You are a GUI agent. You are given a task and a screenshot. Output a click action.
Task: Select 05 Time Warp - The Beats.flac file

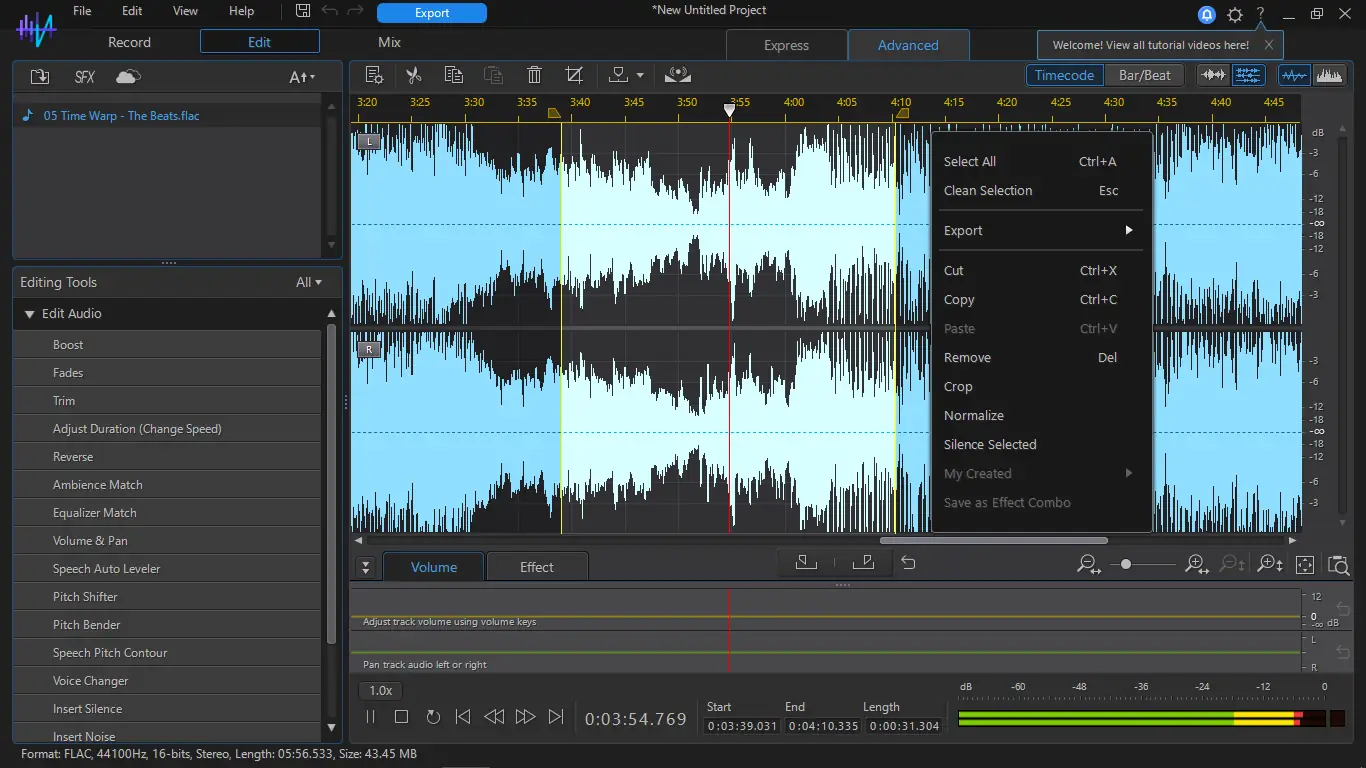[121, 116]
